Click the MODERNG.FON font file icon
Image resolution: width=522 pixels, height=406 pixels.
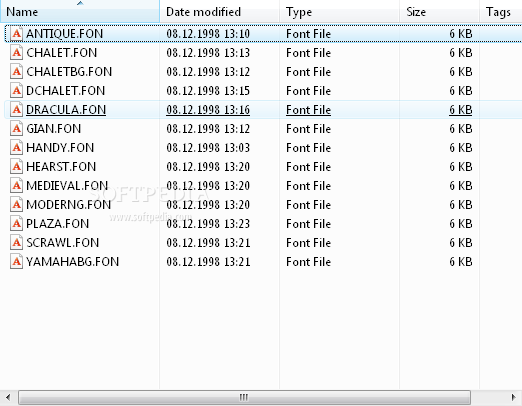click(x=16, y=205)
